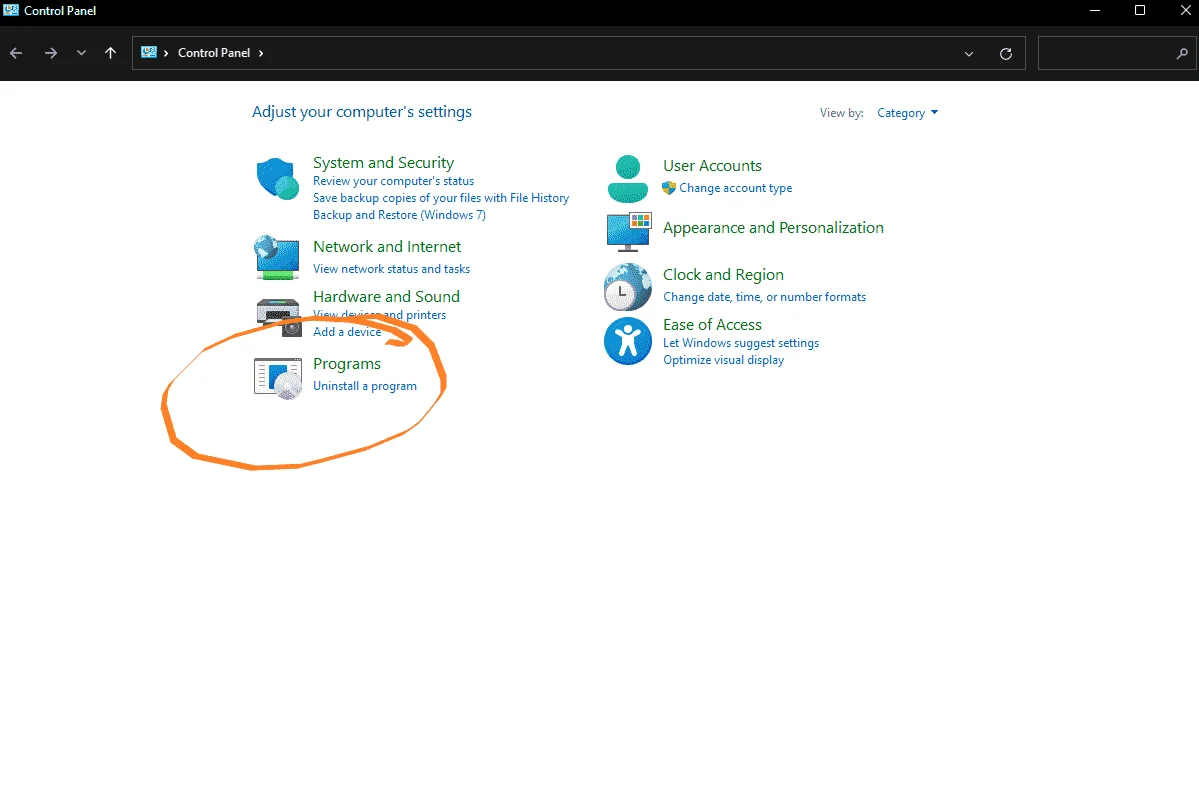Open Network and Internet heading link
The width and height of the screenshot is (1199, 805).
(x=387, y=247)
